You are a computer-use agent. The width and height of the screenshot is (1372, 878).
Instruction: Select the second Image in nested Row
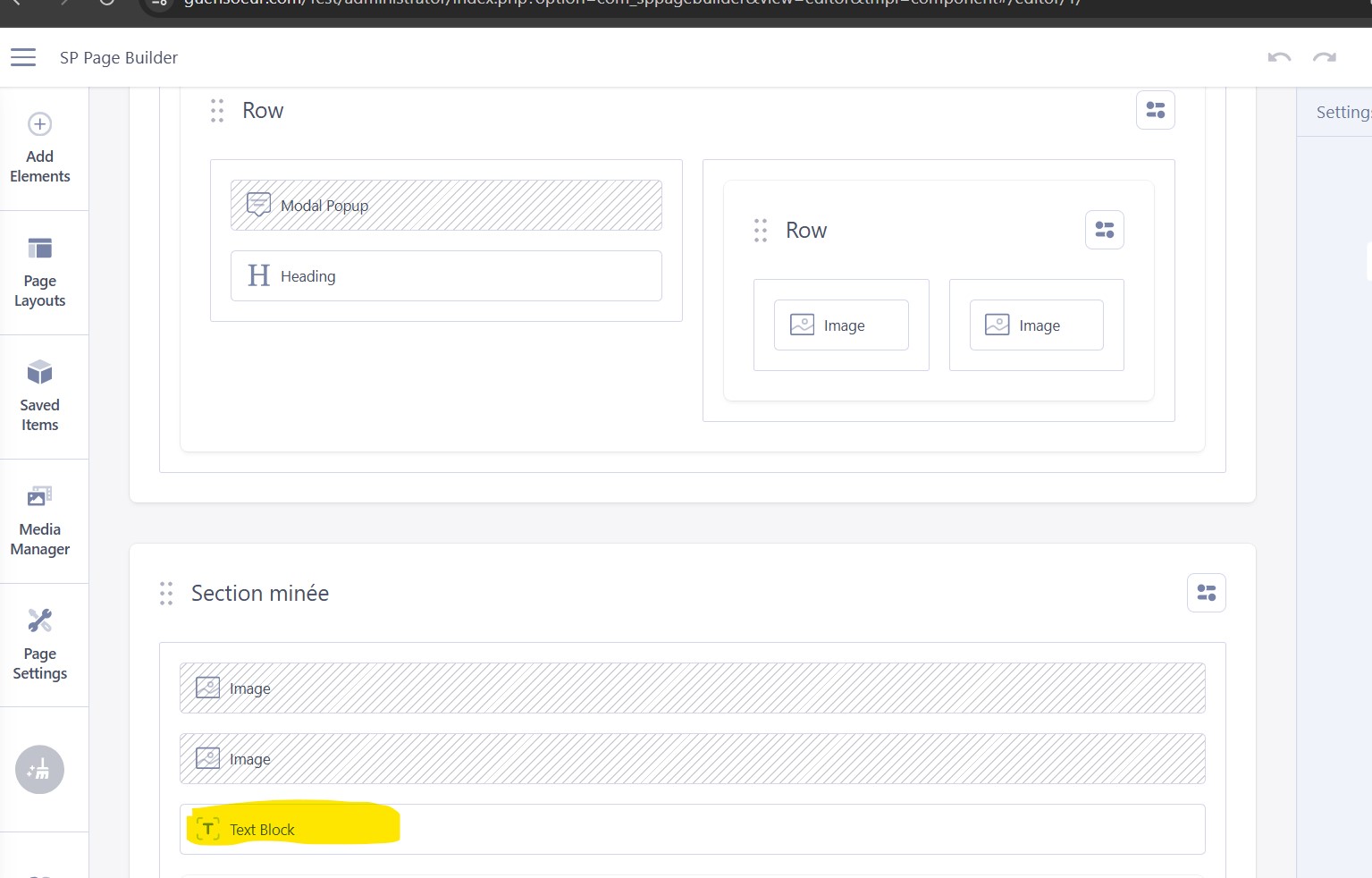pos(1036,325)
